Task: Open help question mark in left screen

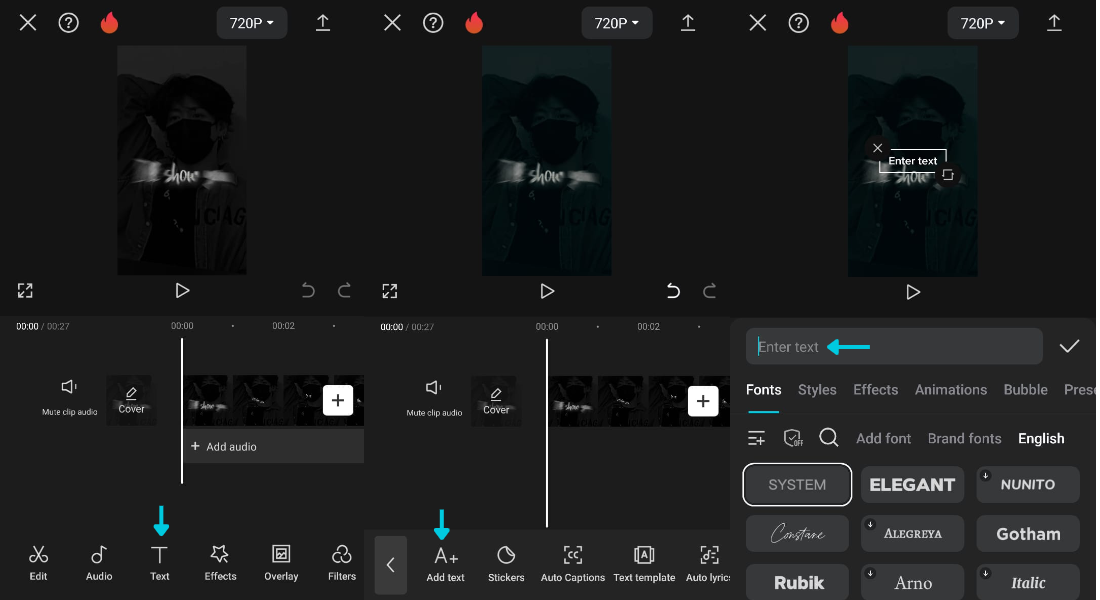Action: coord(68,23)
